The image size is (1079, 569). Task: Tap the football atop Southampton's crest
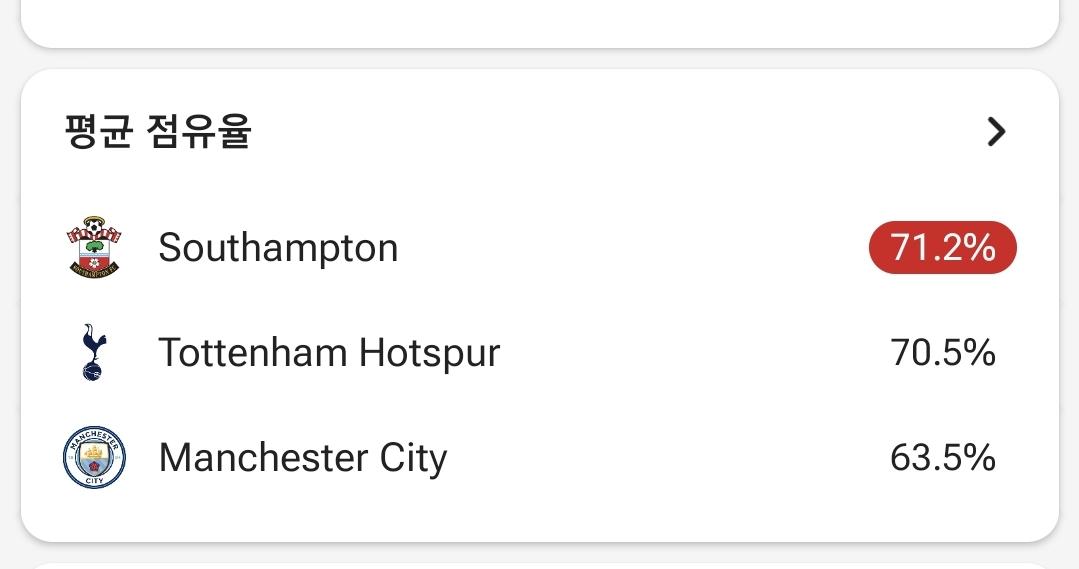click(x=94, y=226)
